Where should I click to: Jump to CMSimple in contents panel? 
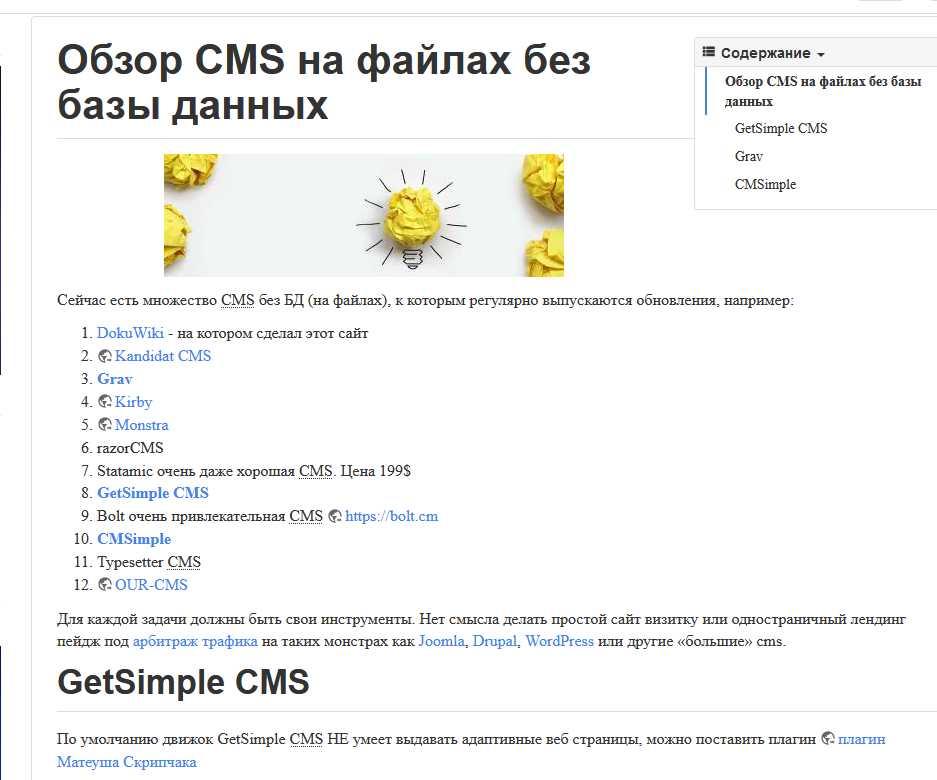click(765, 185)
